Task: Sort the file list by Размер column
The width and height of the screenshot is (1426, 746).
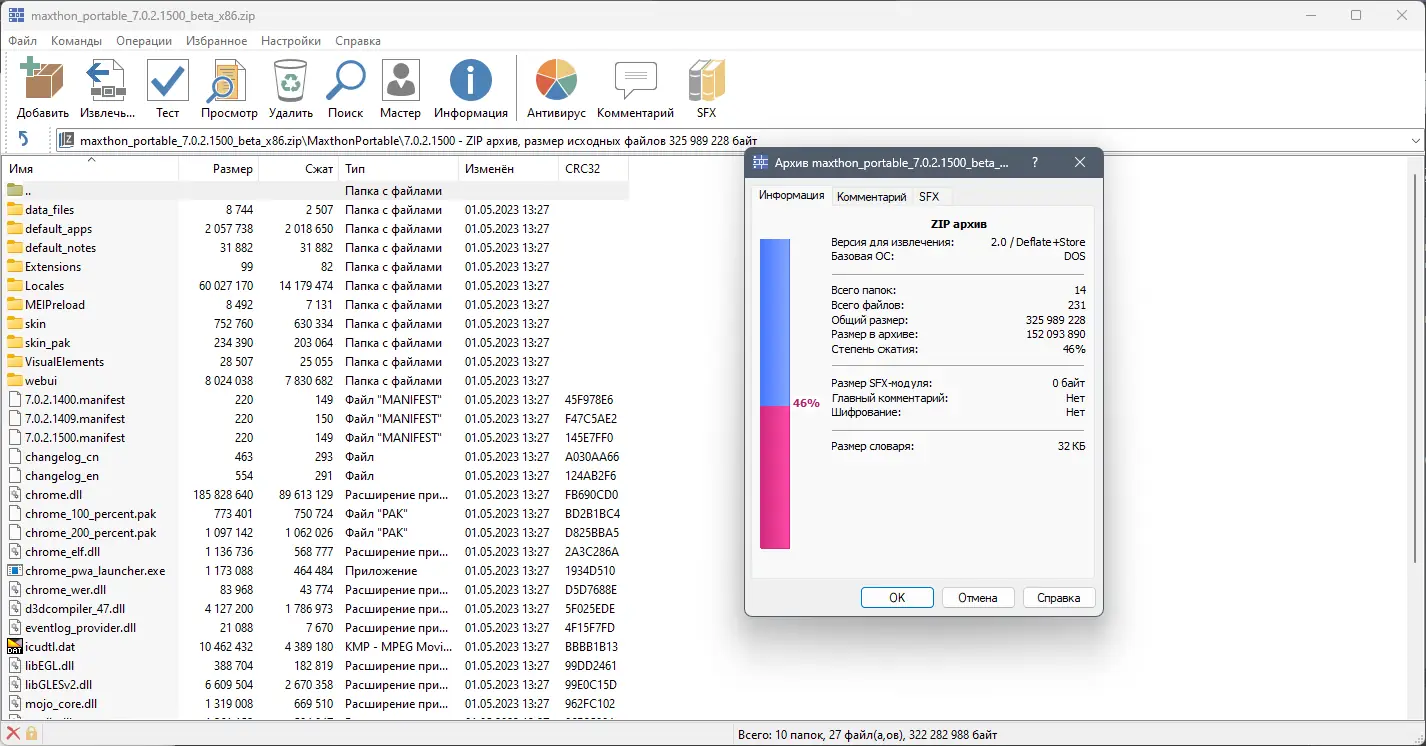Action: coord(218,169)
